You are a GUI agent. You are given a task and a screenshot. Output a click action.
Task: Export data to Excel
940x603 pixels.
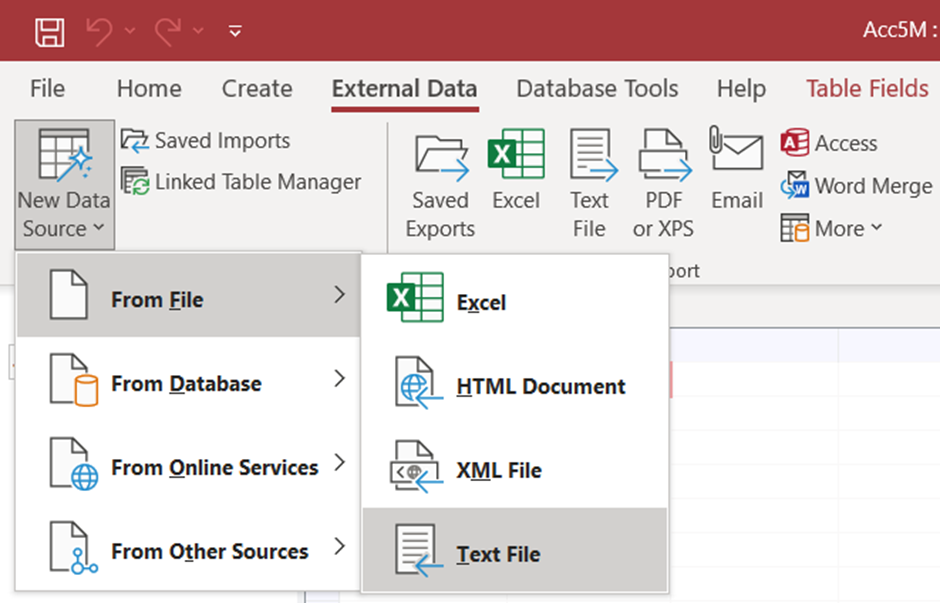click(x=516, y=180)
